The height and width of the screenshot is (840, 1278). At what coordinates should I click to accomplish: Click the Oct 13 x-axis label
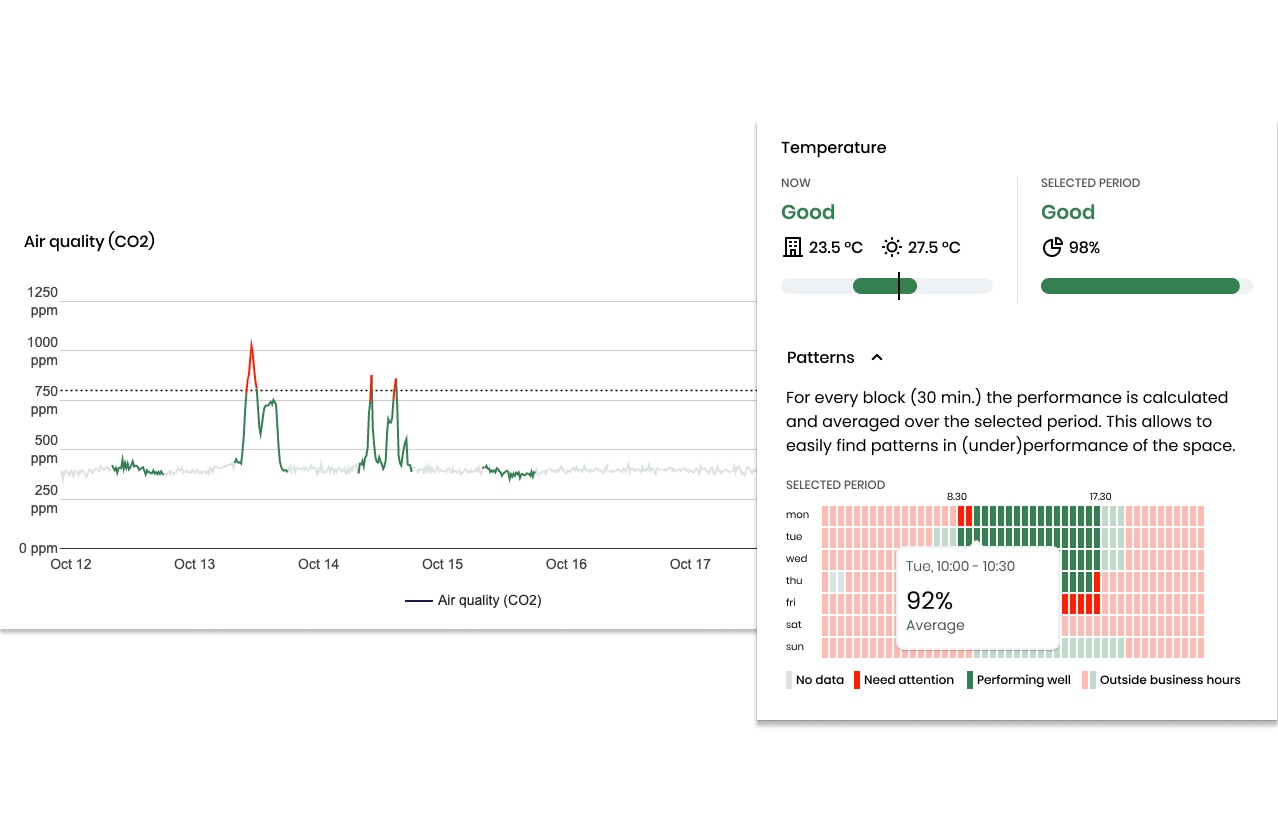tap(195, 564)
